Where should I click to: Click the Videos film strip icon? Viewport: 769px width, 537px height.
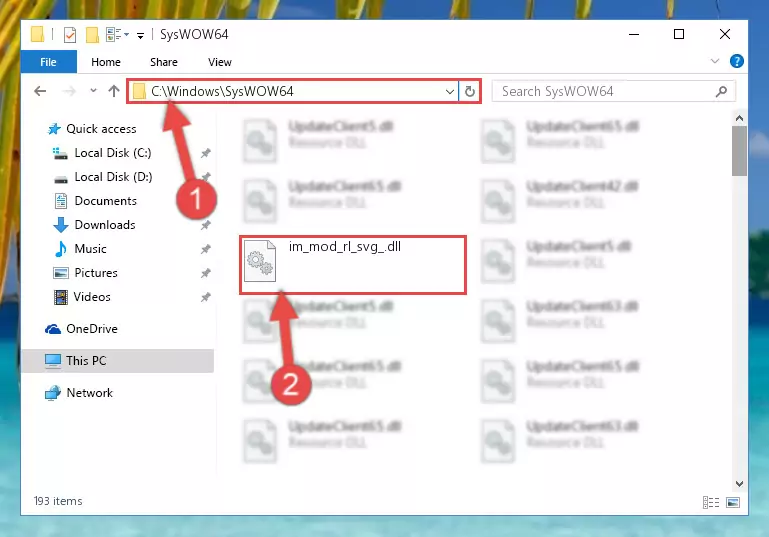point(61,297)
